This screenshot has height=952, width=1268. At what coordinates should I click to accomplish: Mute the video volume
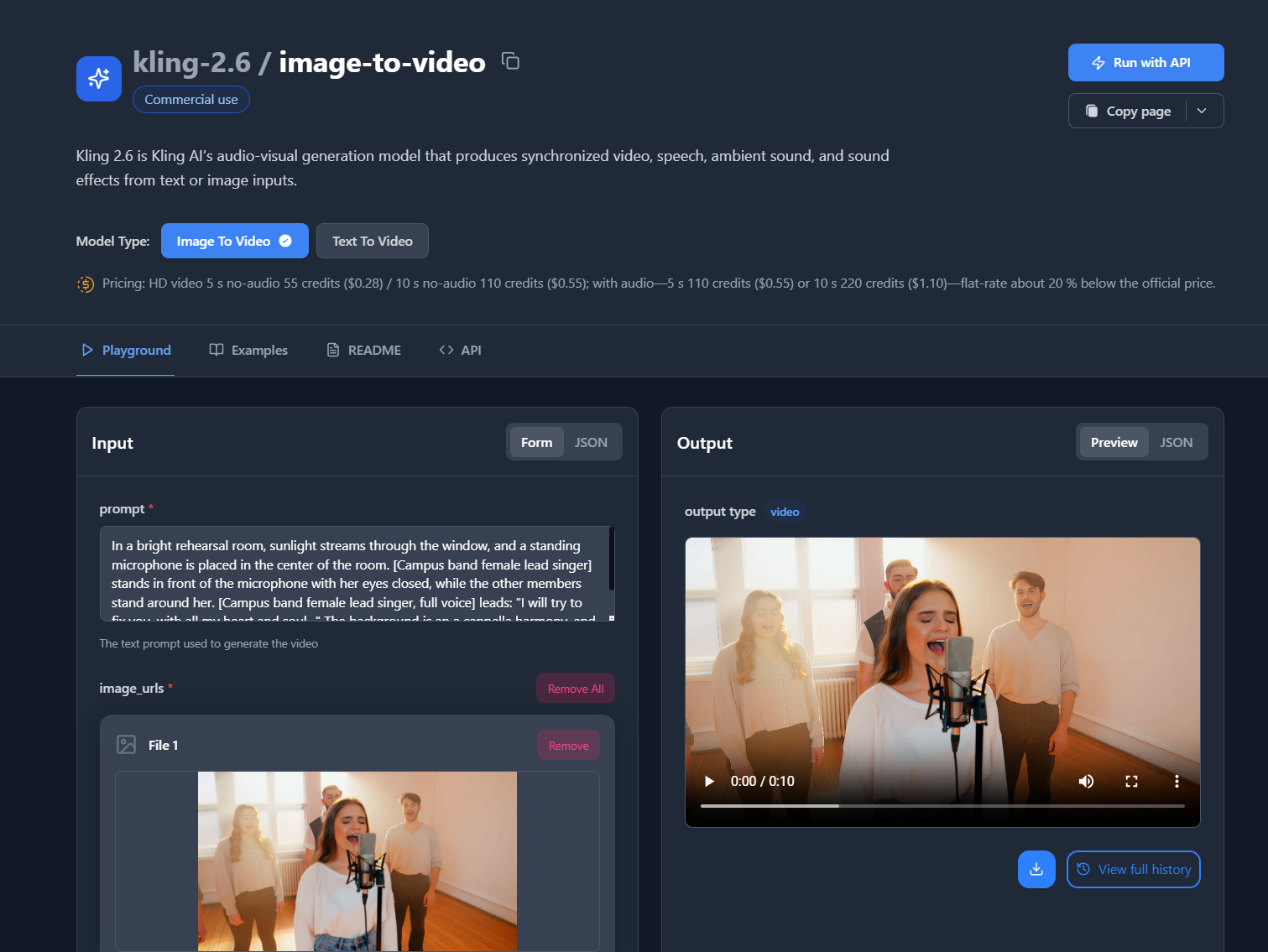[1086, 781]
